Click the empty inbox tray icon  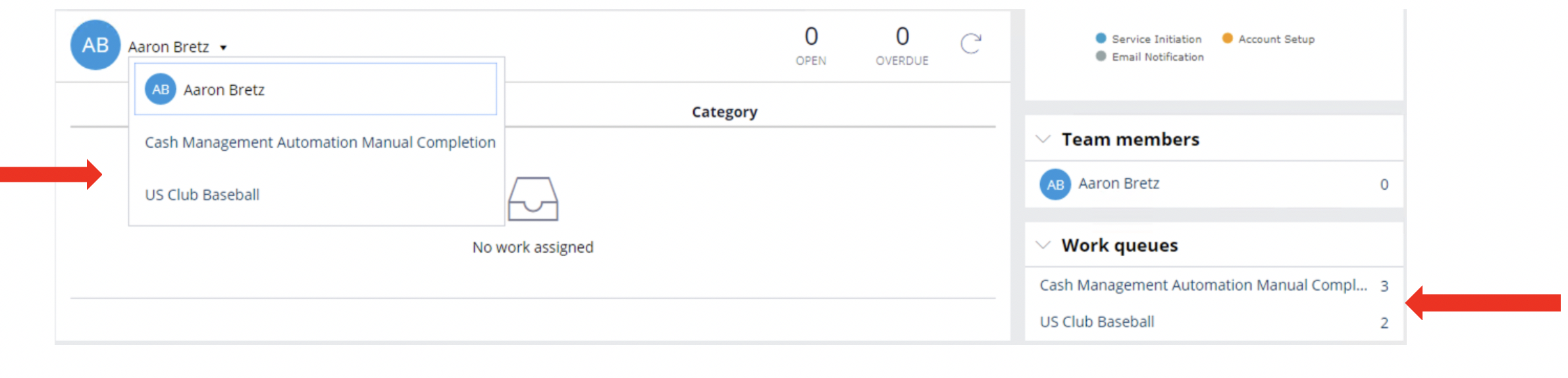click(x=533, y=199)
